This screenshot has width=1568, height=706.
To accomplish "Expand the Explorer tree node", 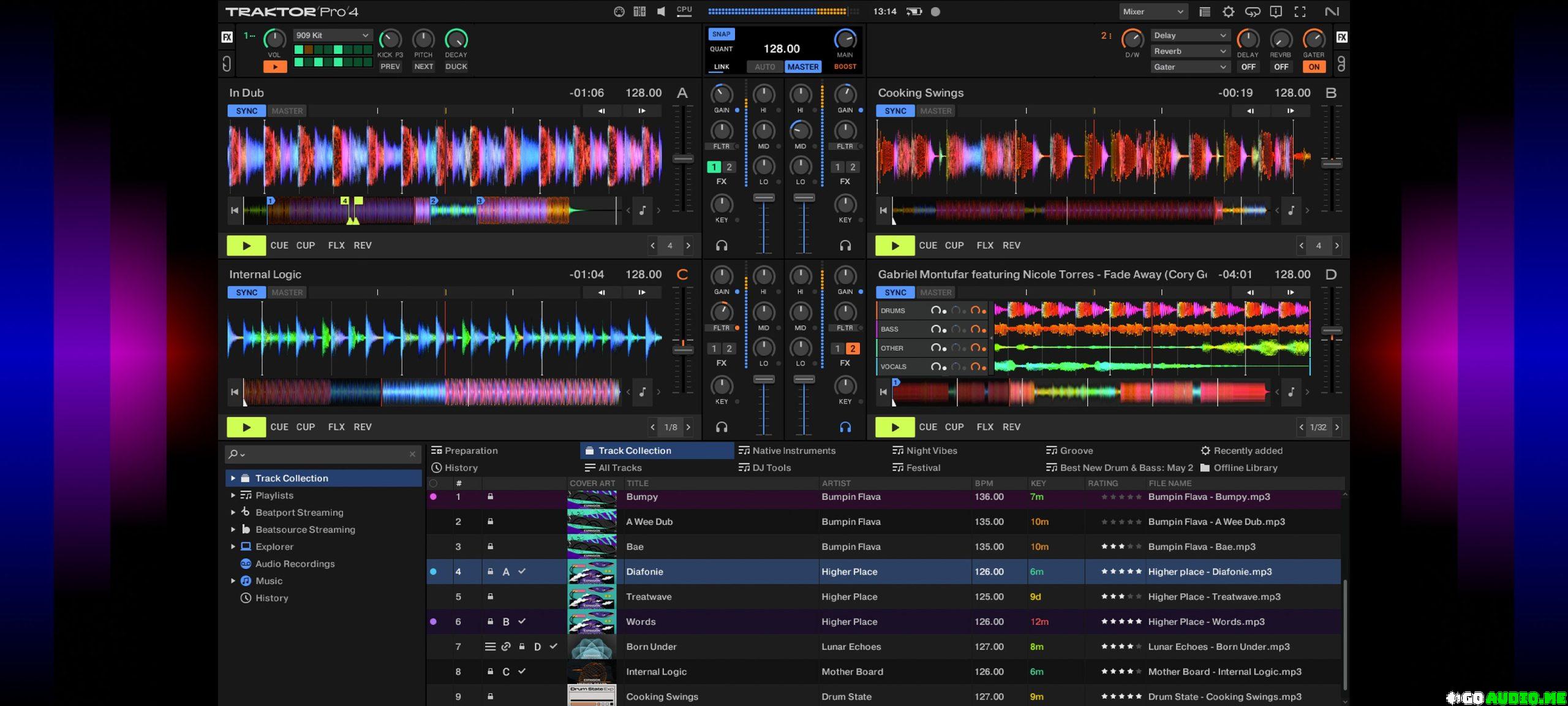I will (x=233, y=547).
